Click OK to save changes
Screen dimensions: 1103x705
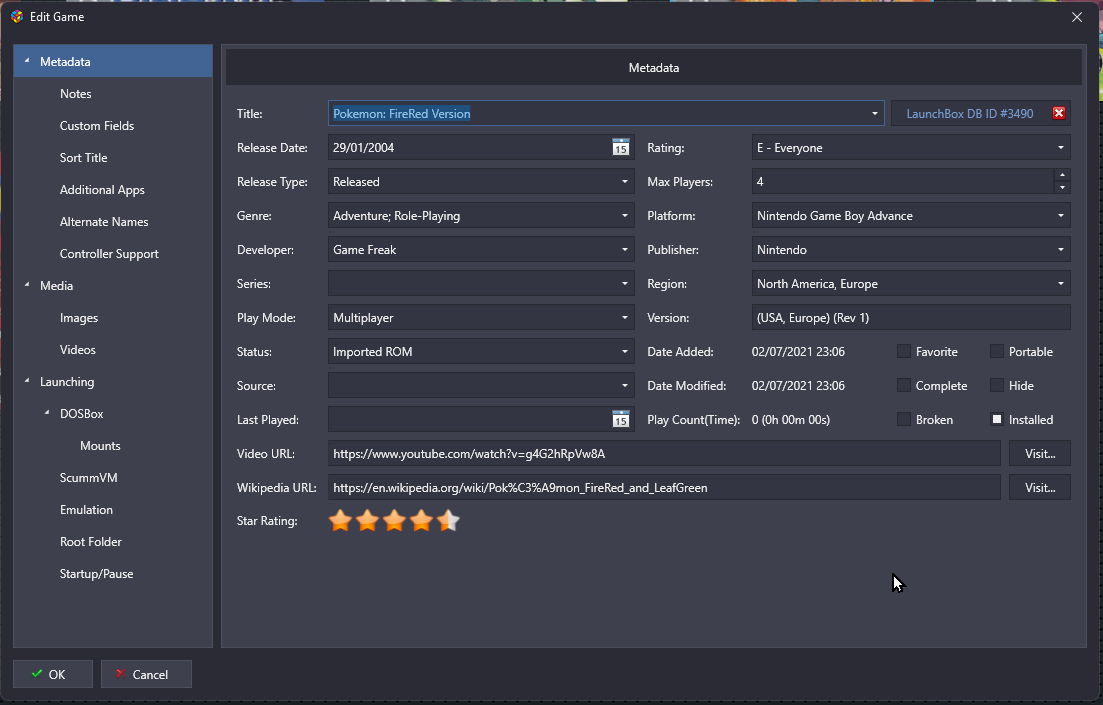53,674
